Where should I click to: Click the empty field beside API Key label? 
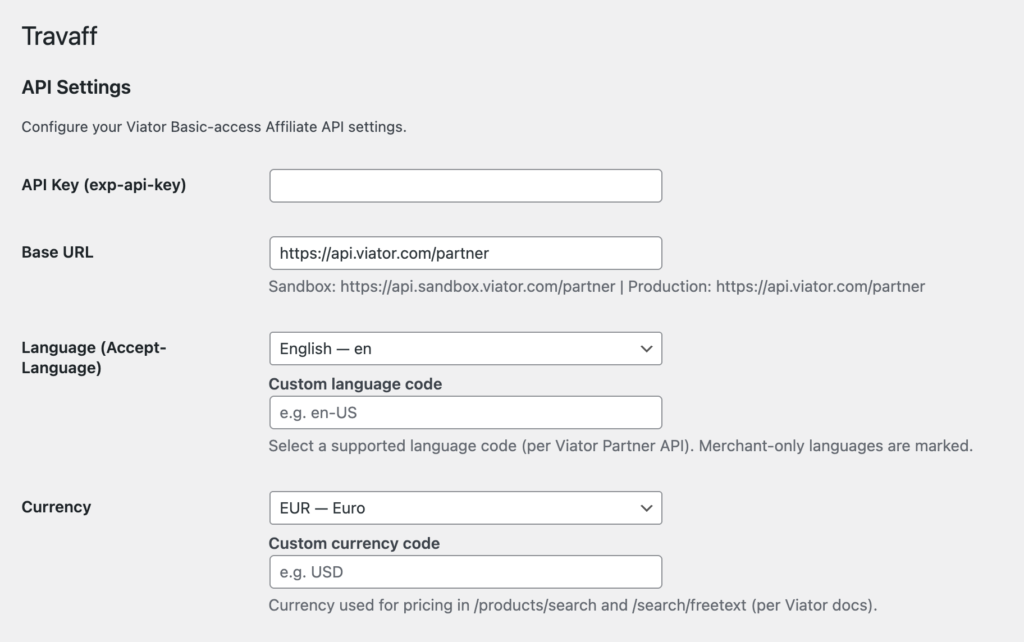tap(465, 185)
